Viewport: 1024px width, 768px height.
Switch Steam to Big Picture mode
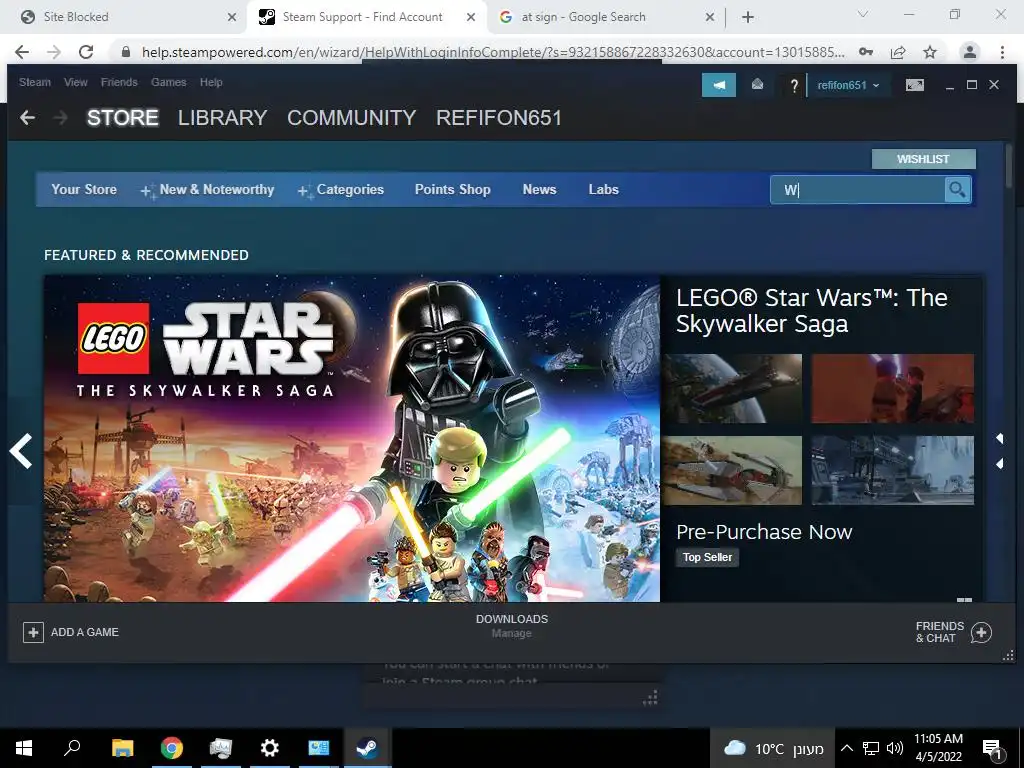[914, 85]
